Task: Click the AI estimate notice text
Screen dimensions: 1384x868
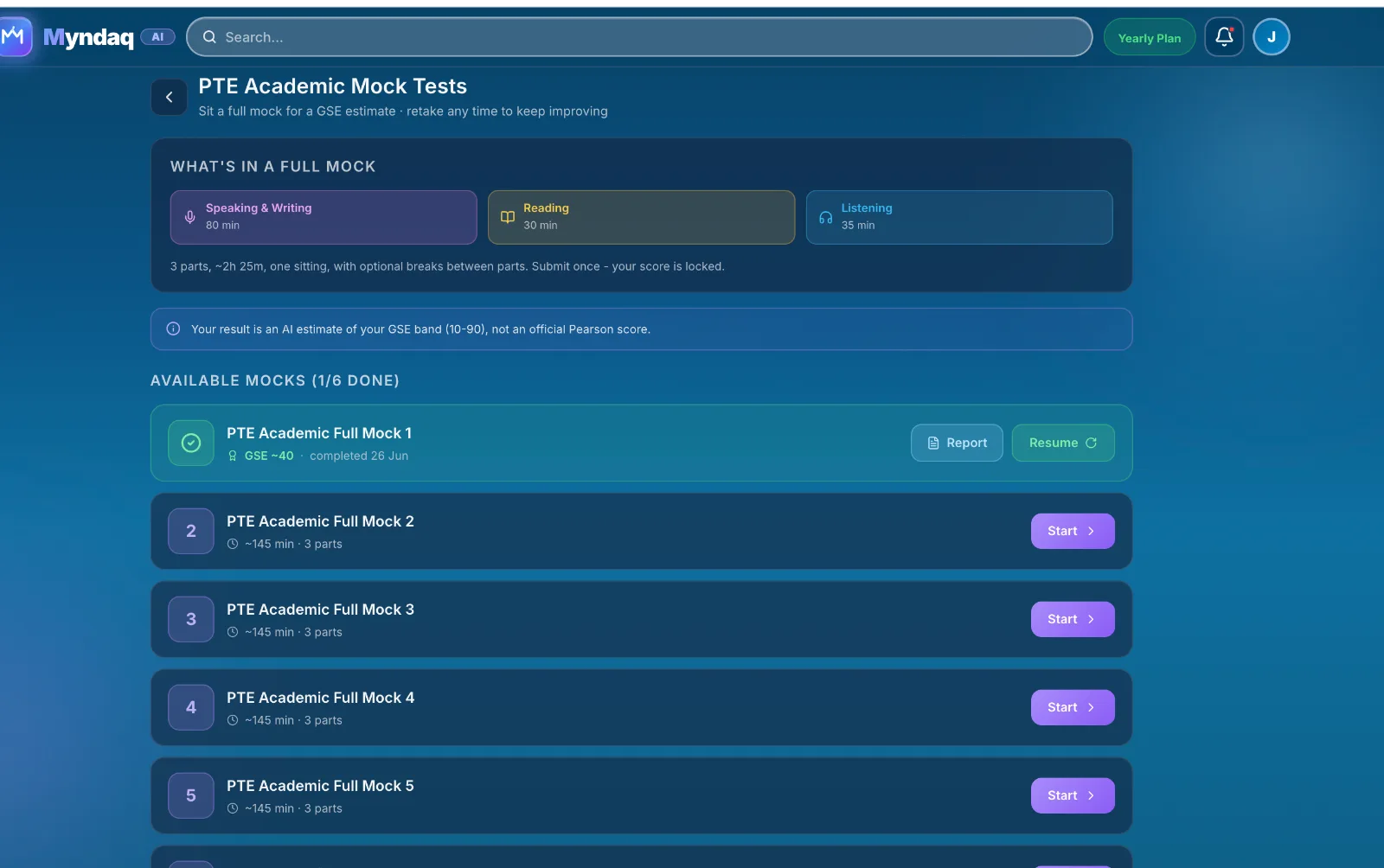Action: pos(420,329)
